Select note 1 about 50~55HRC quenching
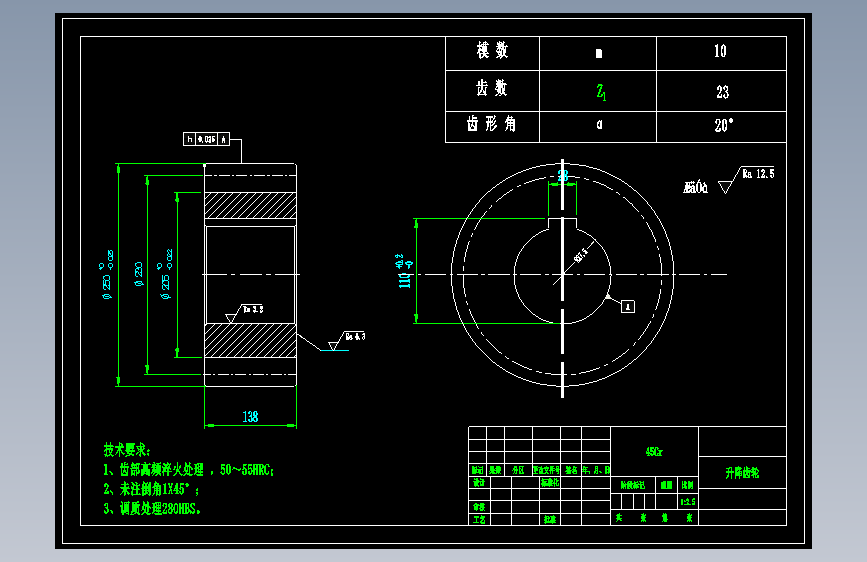The image size is (867, 562). tap(188, 470)
